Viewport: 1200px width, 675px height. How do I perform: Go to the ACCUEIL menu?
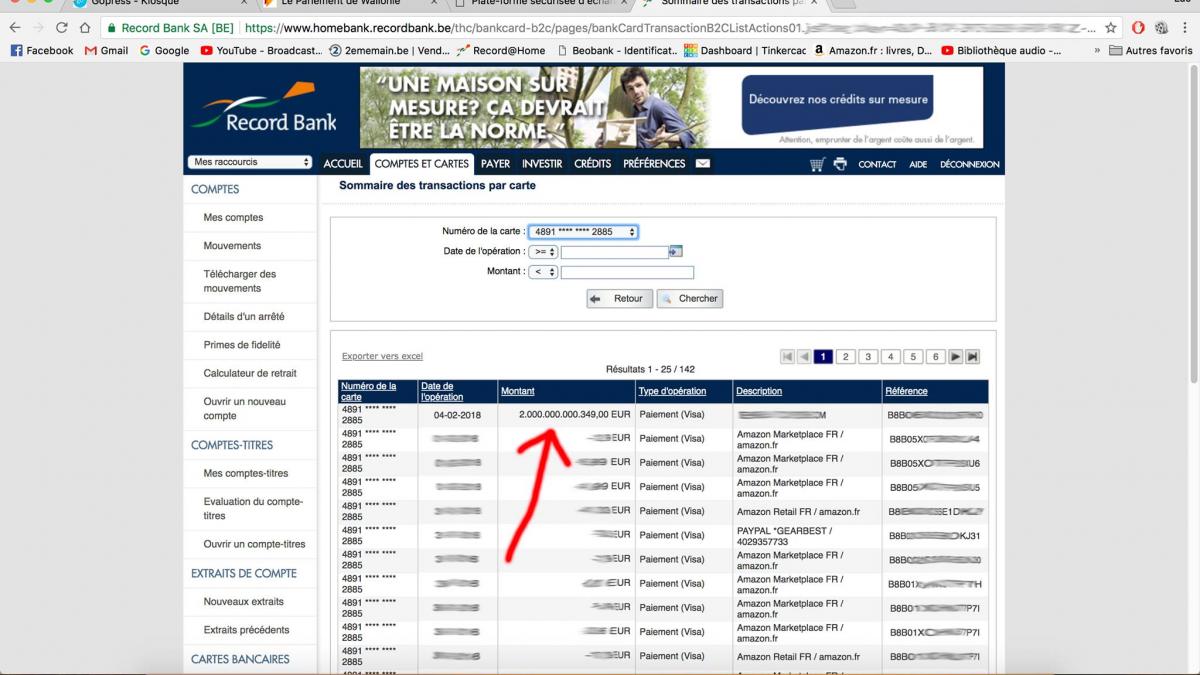coord(343,164)
